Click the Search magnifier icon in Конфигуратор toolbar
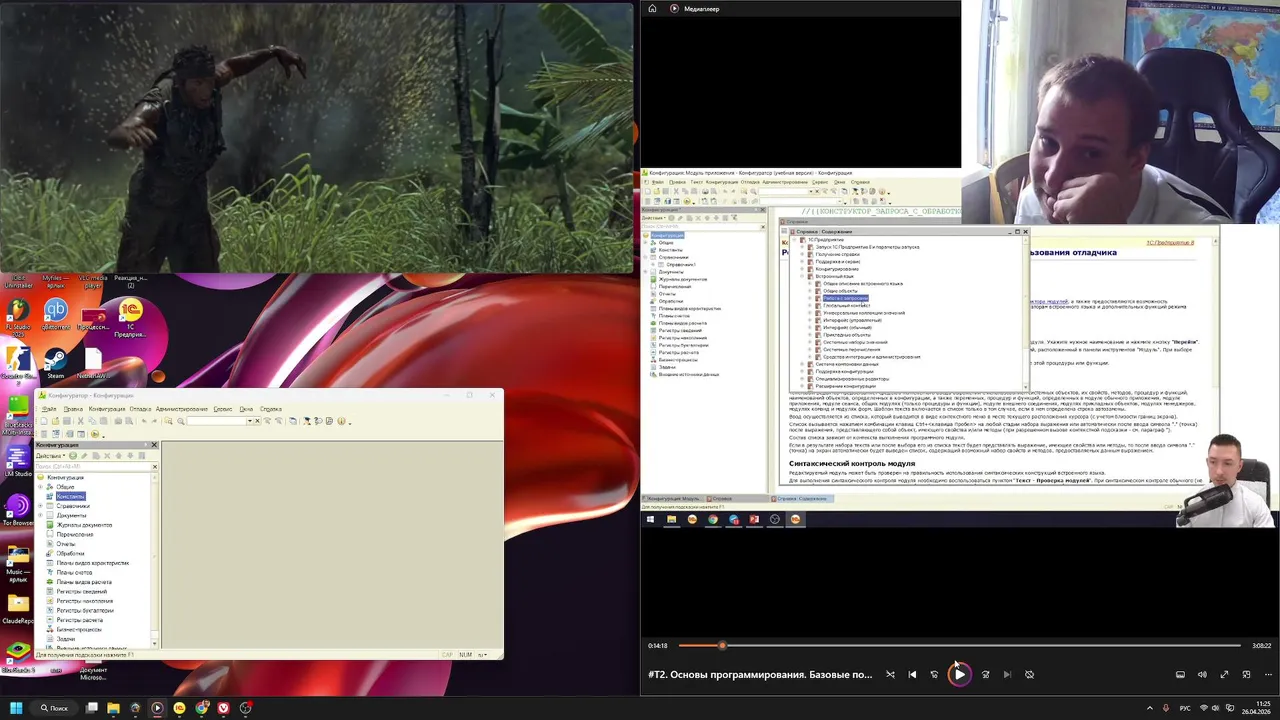Viewport: 1280px width, 720px height. click(180, 421)
